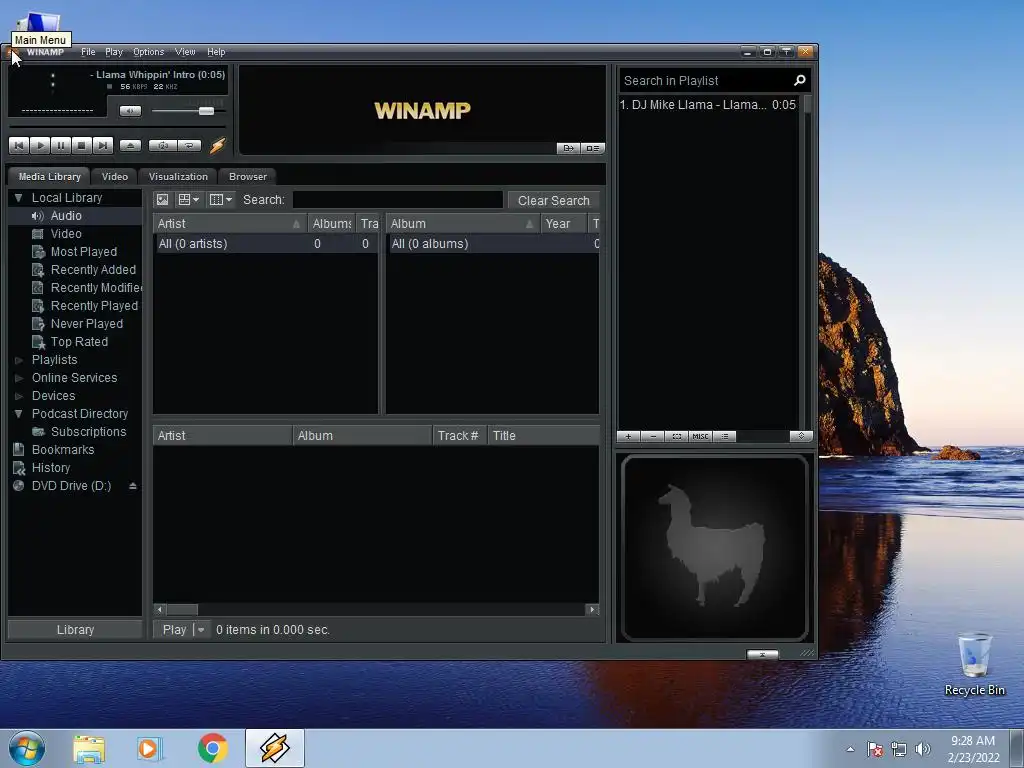This screenshot has height=768, width=1024.
Task: Select the All (0 artists) row
Action: coord(266,244)
